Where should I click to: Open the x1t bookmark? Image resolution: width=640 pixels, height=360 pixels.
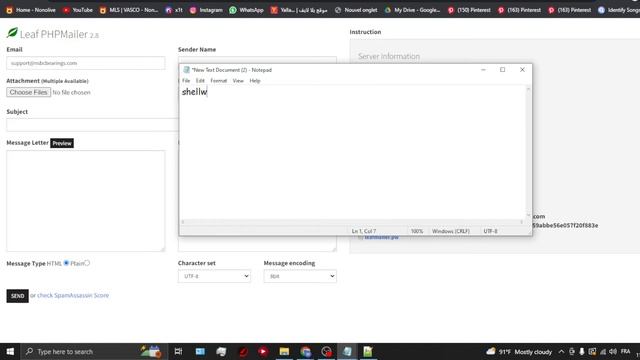[x=174, y=10]
